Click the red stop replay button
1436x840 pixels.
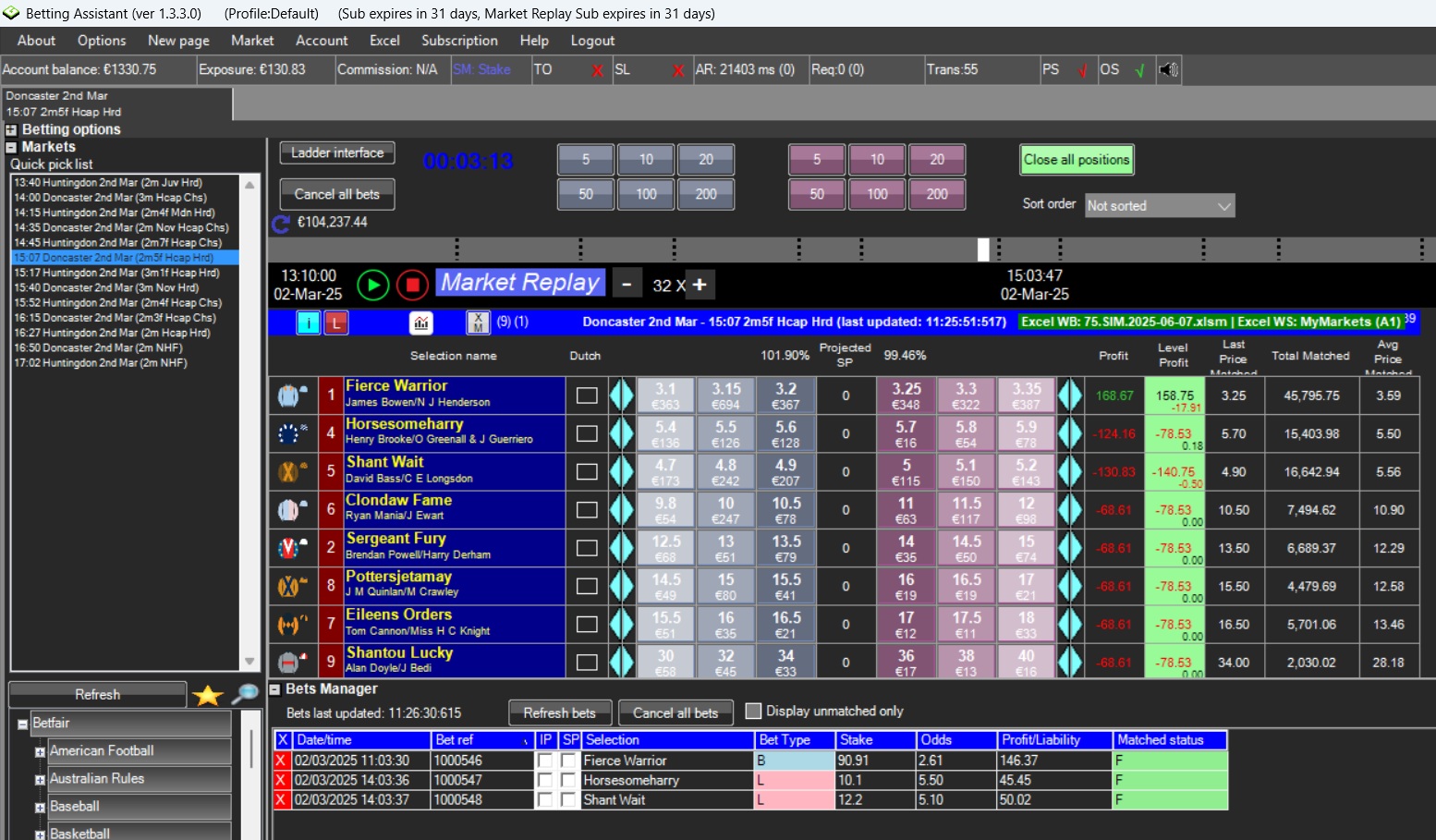click(412, 285)
